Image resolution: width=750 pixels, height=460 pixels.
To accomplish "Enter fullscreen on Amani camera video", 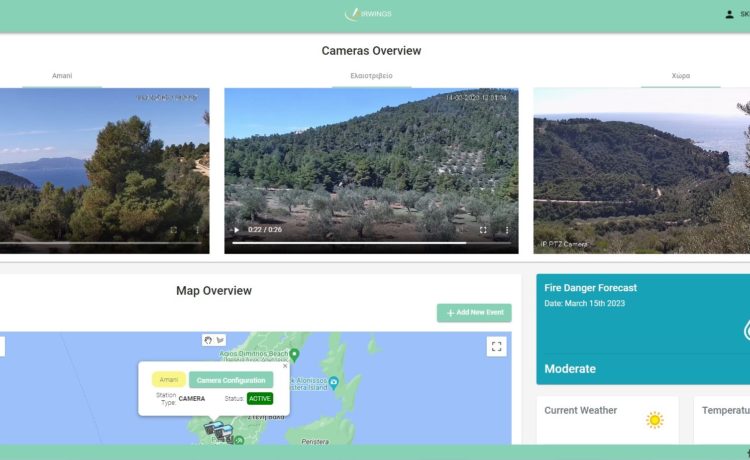I will pyautogui.click(x=174, y=230).
